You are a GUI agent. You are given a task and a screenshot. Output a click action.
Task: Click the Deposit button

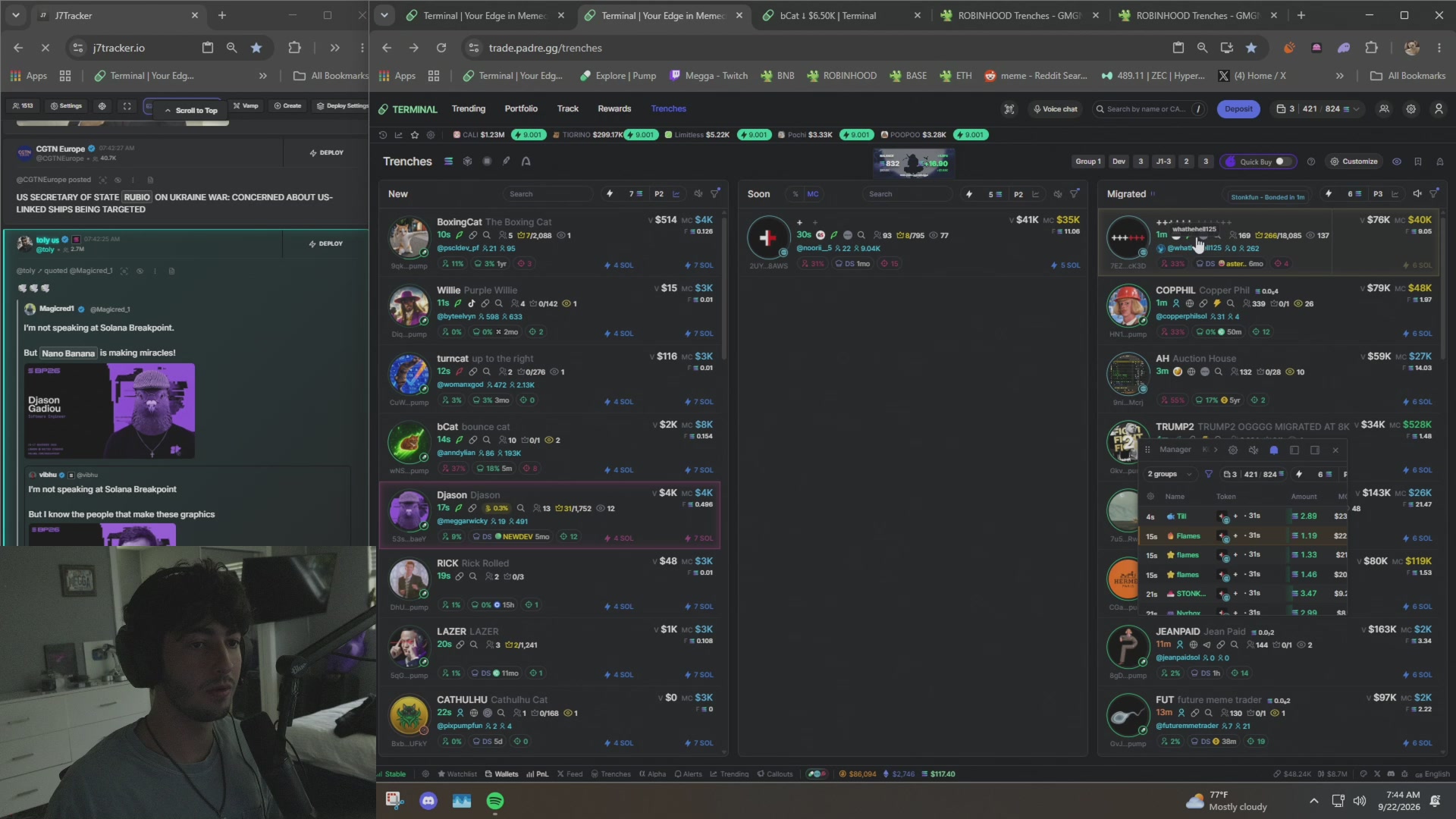pos(1238,109)
